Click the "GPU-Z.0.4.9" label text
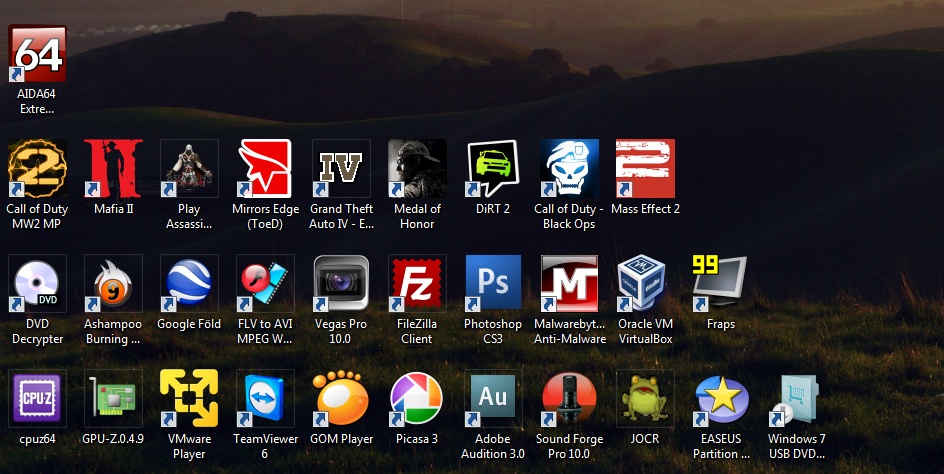 click(113, 439)
